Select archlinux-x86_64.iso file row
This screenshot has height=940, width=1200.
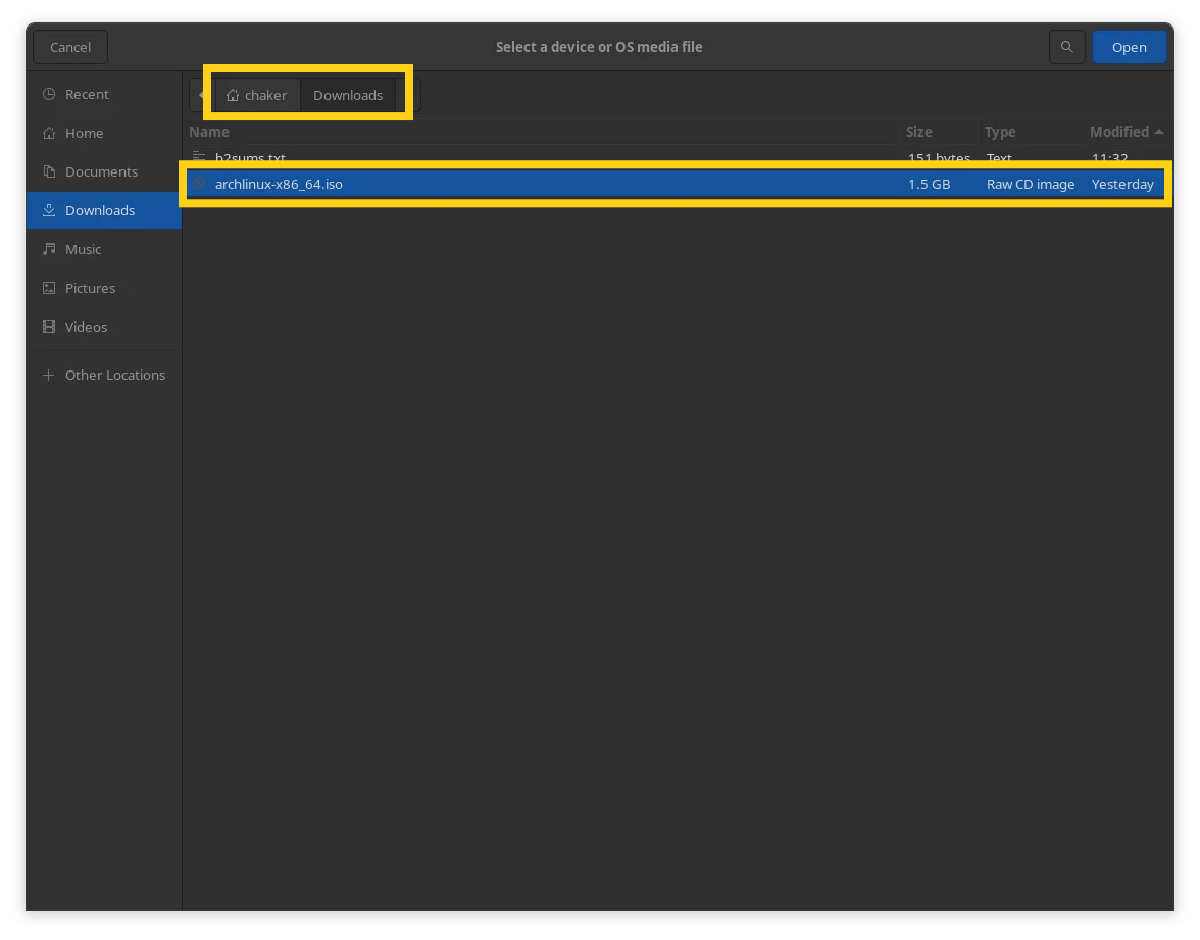[279, 184]
